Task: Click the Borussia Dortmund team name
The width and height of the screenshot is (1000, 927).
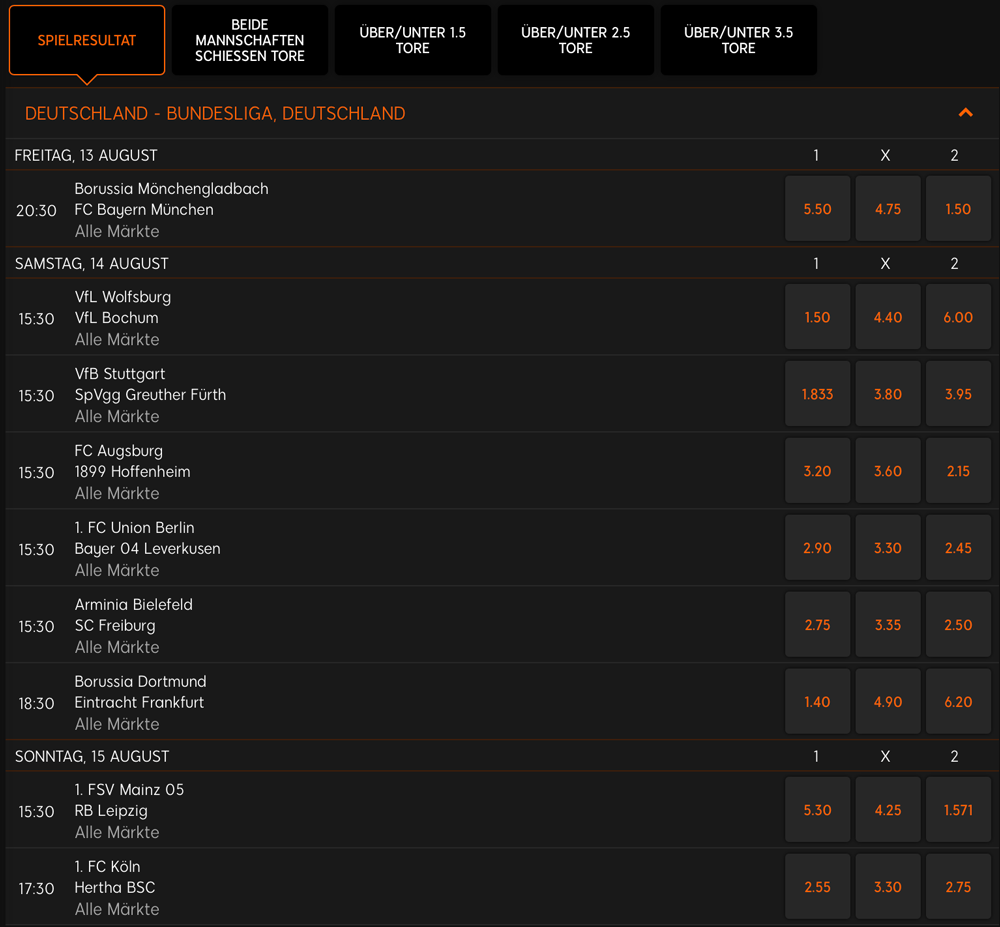Action: pos(140,682)
